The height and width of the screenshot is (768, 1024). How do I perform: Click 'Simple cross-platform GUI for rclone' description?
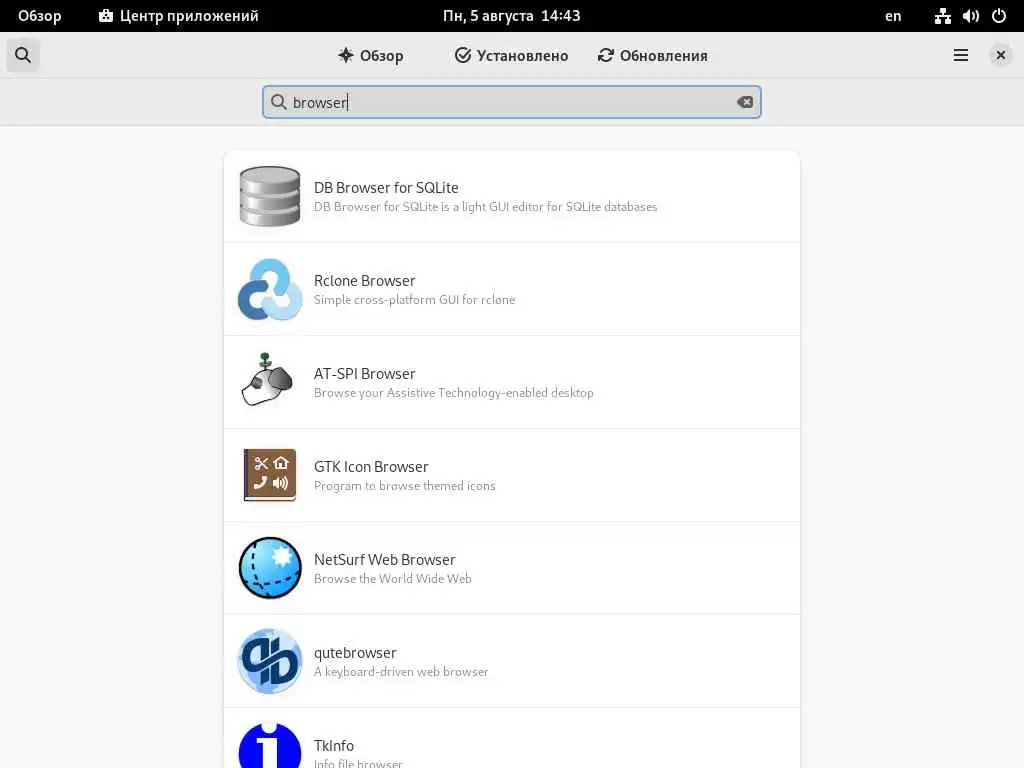[x=415, y=300]
